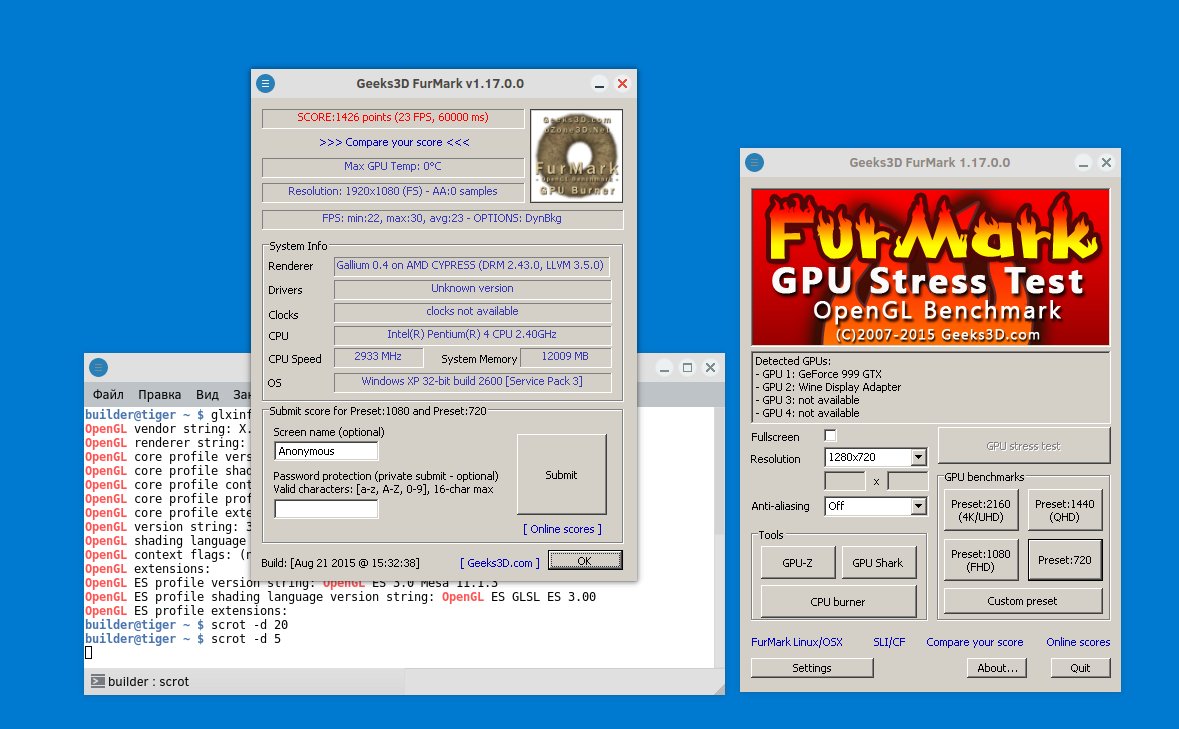The width and height of the screenshot is (1179, 729).
Task: Visit the Geeks3D.com link
Action: coord(500,563)
